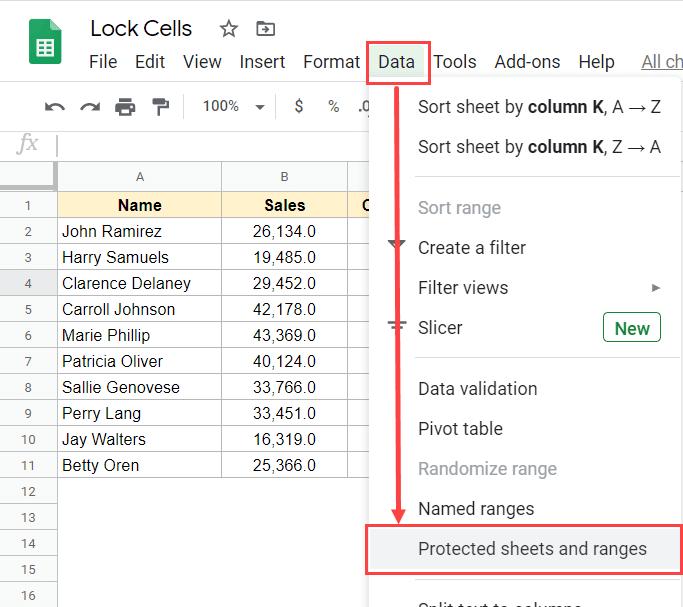Select Protected sheets and ranges

[525, 549]
